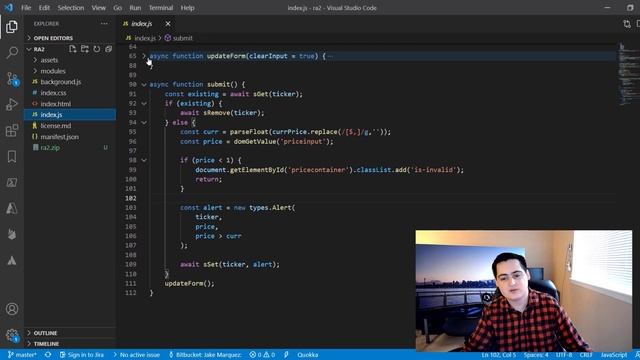
Task: Open the Explorer view in activity bar
Action: pos(12,27)
